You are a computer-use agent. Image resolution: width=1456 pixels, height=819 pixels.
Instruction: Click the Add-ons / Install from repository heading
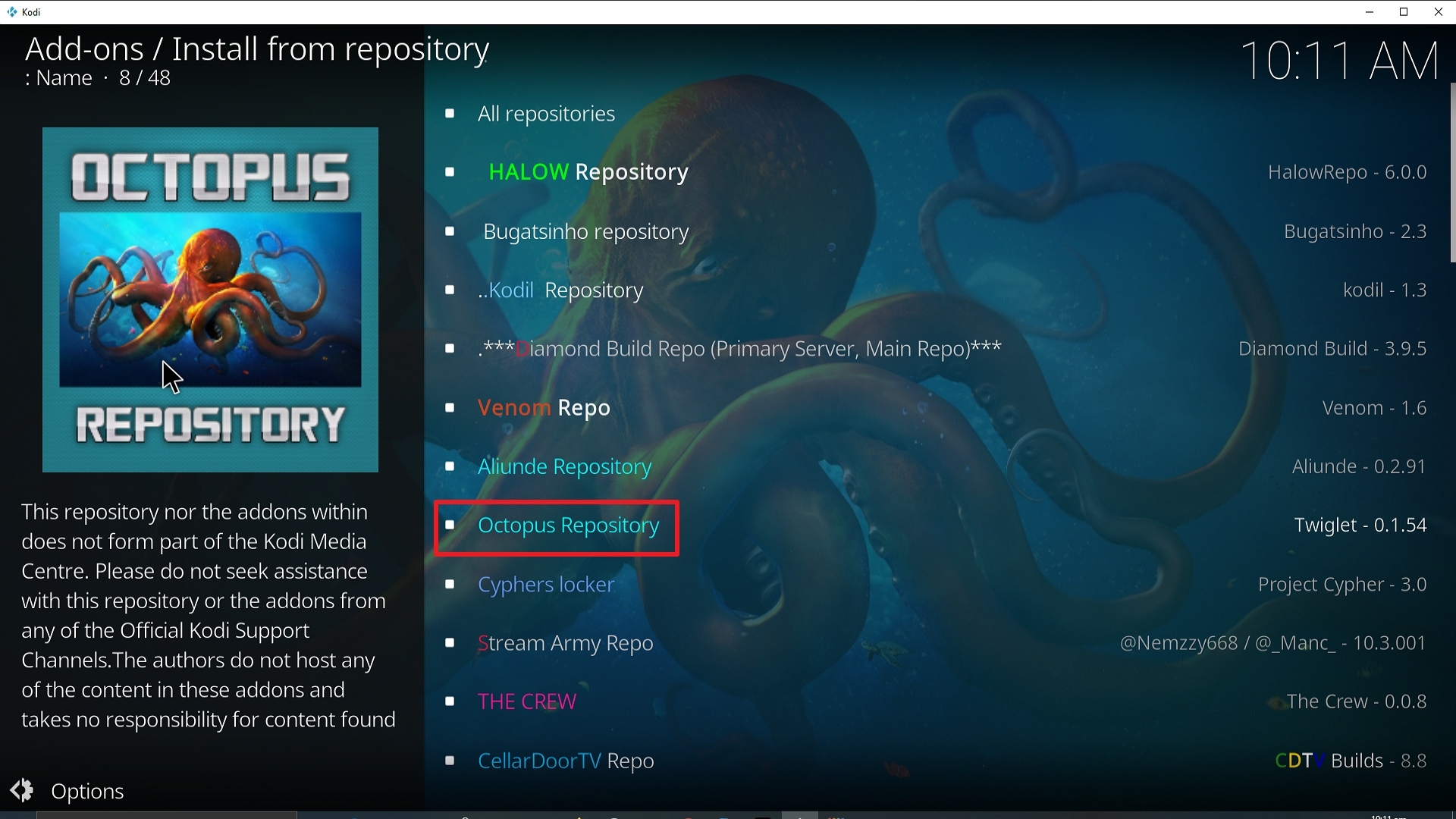click(x=257, y=49)
